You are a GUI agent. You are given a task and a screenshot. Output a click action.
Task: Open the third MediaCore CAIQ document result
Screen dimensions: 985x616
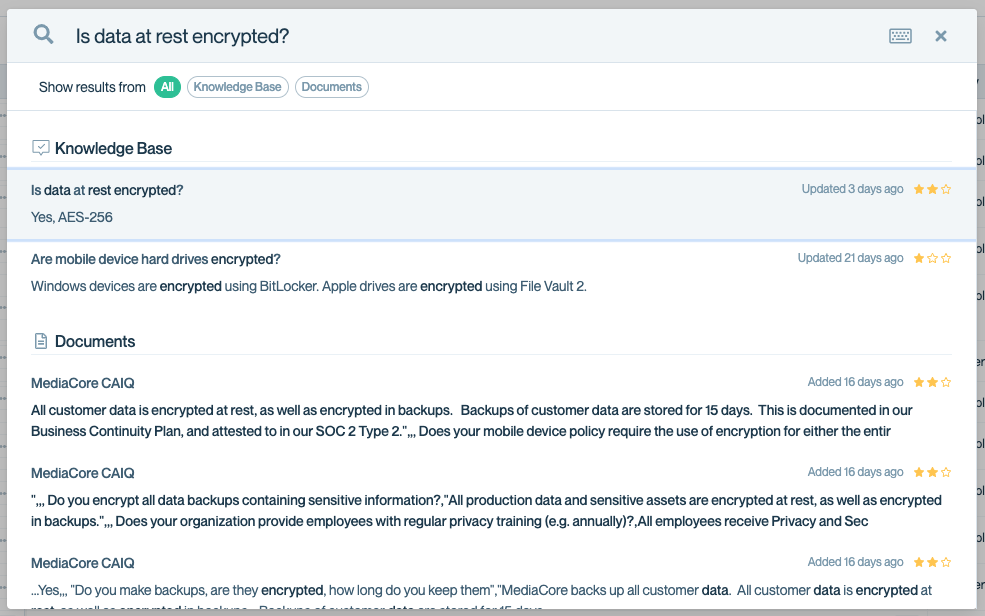(82, 563)
